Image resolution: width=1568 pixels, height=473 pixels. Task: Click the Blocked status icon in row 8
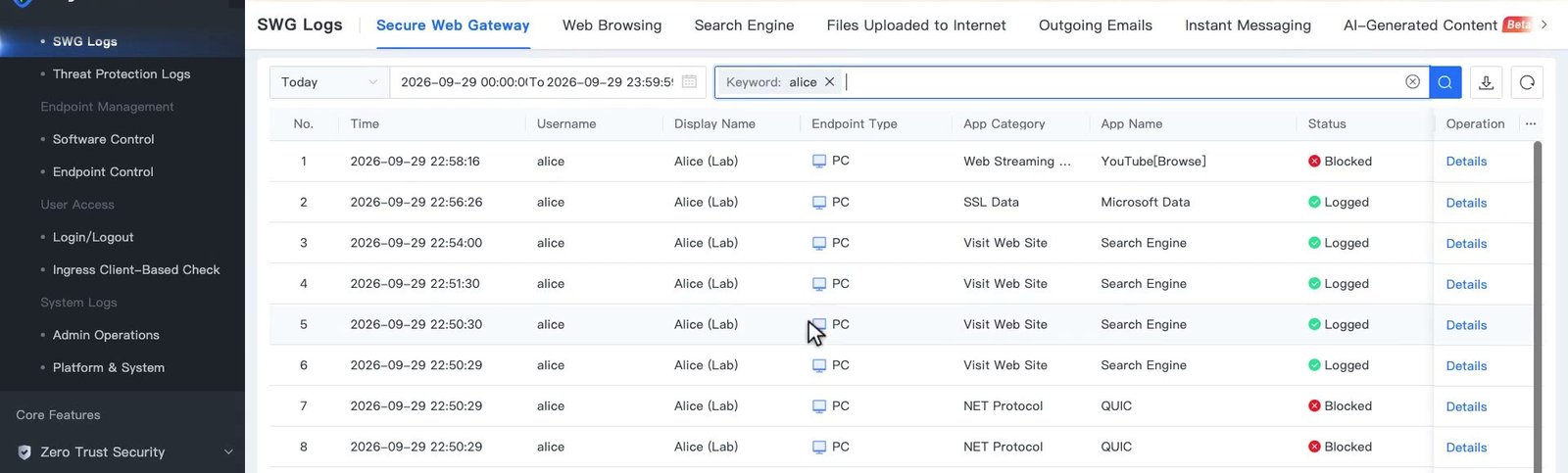click(x=1314, y=447)
